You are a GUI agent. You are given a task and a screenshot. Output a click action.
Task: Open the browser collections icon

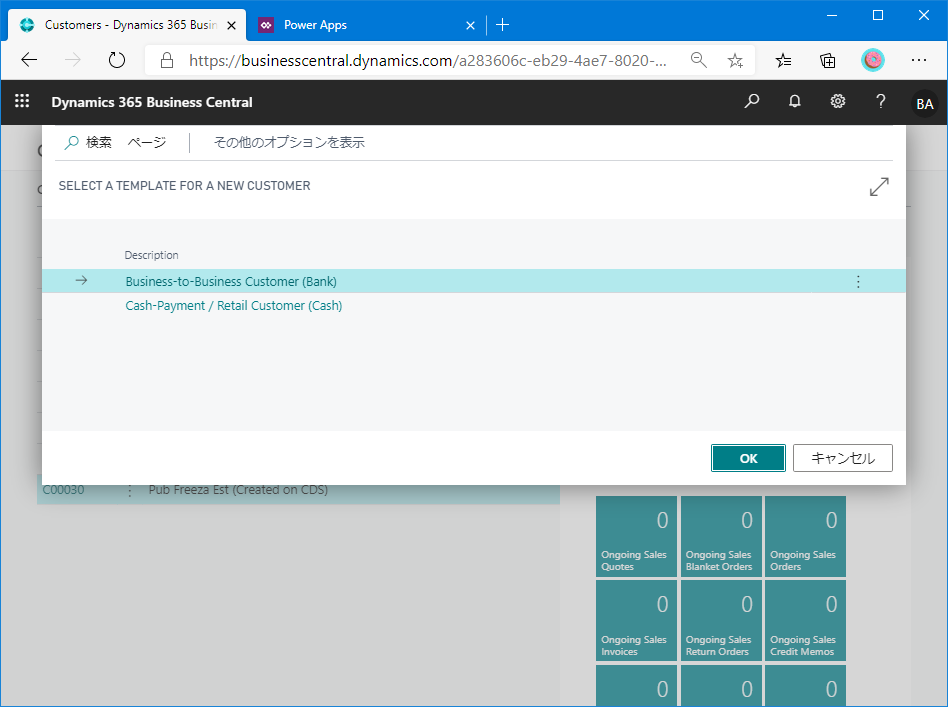coord(828,60)
